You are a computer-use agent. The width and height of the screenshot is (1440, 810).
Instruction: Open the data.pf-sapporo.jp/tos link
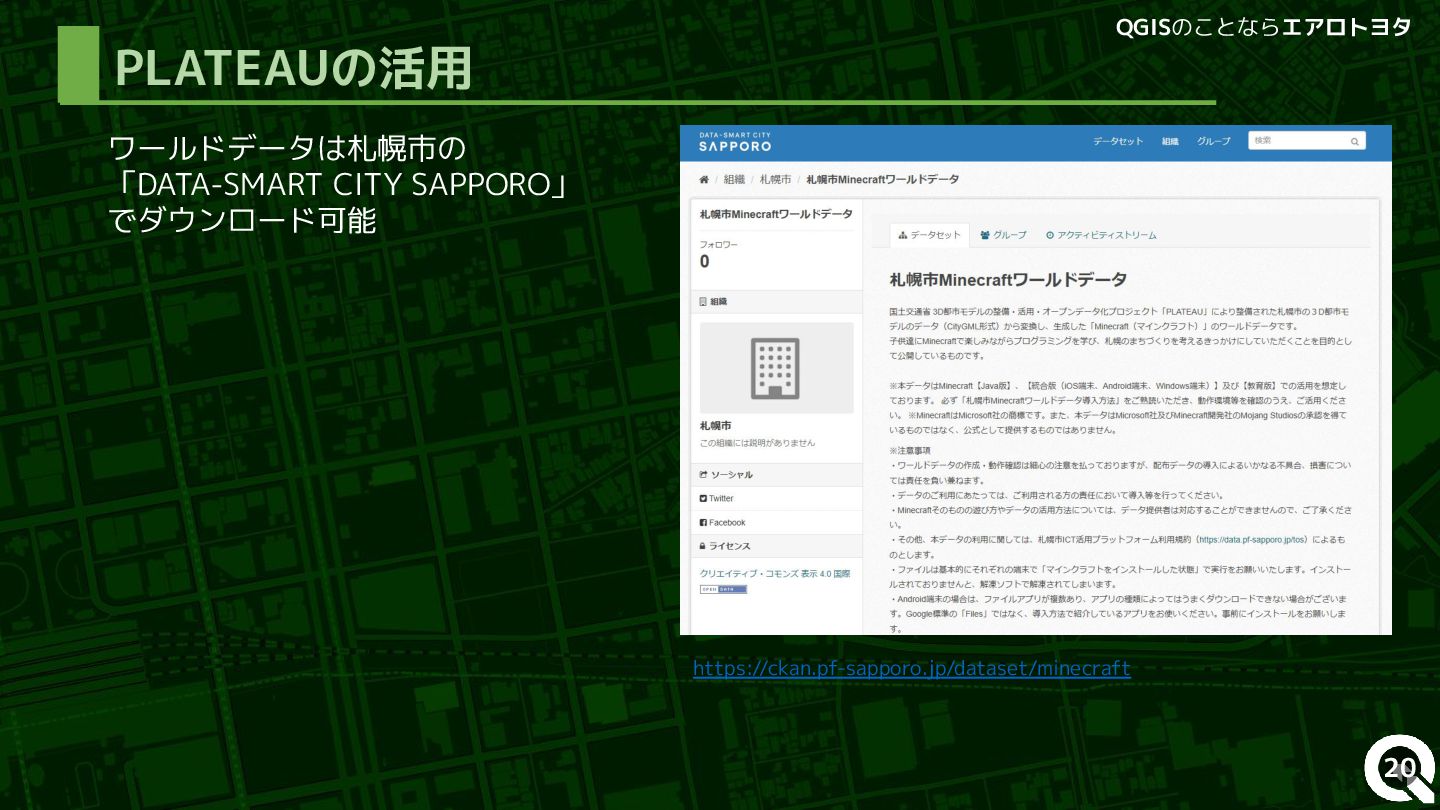(1252, 539)
